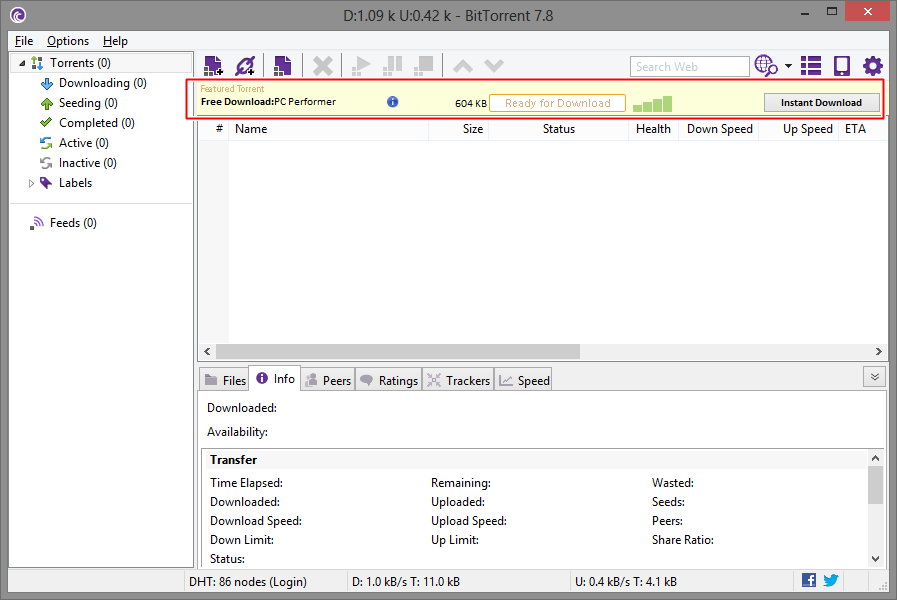Image resolution: width=897 pixels, height=600 pixels.
Task: Select Labels in the sidebar
Action: (x=75, y=183)
